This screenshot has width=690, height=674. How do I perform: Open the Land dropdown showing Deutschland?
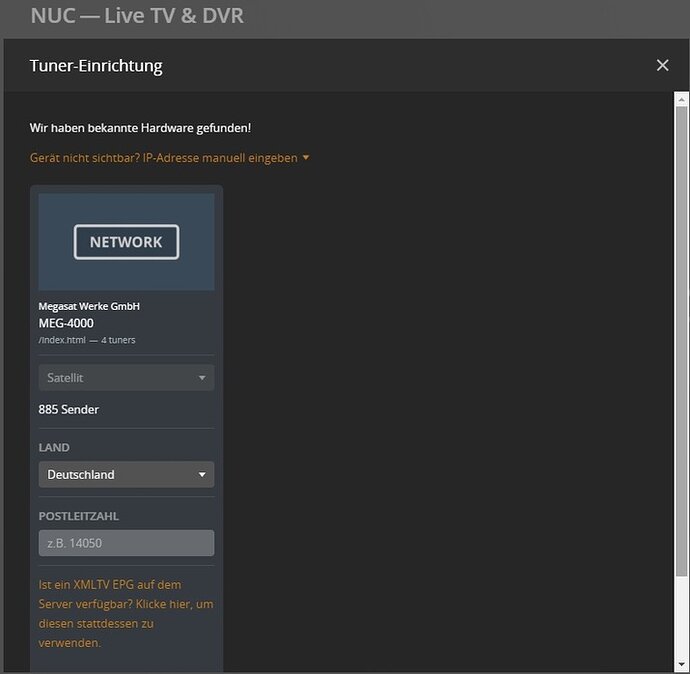coord(126,474)
